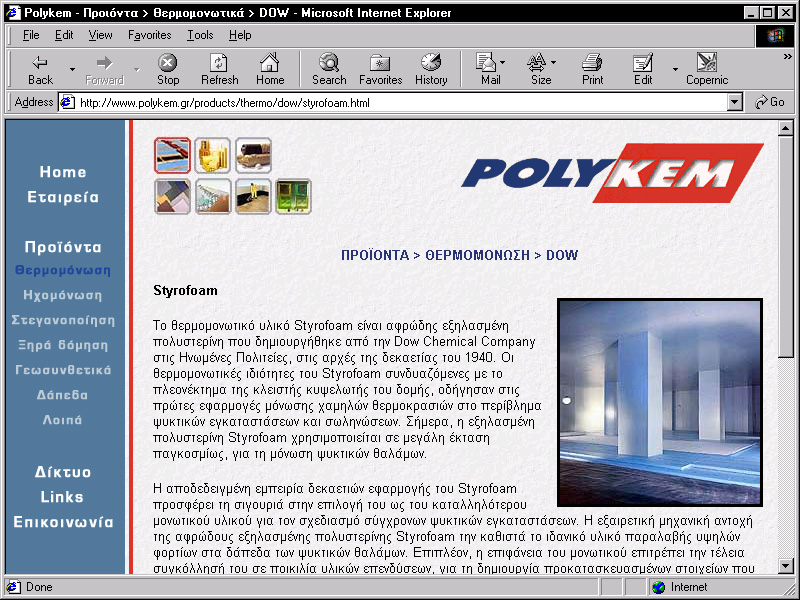800x600 pixels.
Task: Select Δάπεδα in the sidebar
Action: click(62, 395)
